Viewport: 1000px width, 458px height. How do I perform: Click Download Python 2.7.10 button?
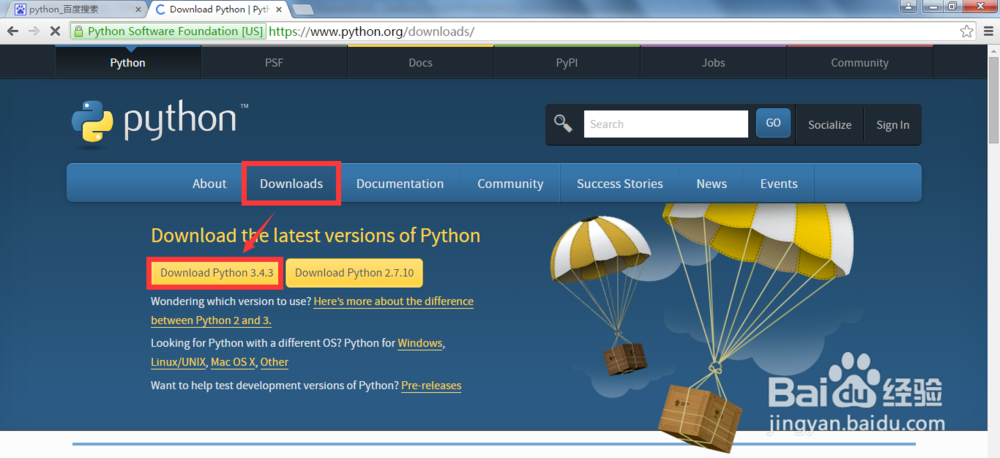pos(354,273)
